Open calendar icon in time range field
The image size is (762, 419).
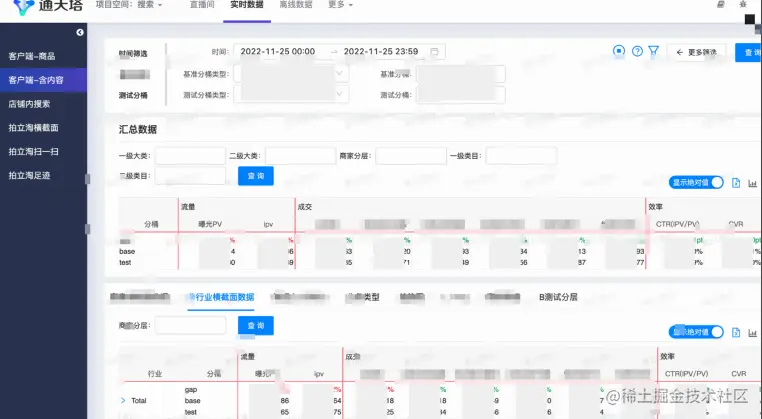pos(434,52)
